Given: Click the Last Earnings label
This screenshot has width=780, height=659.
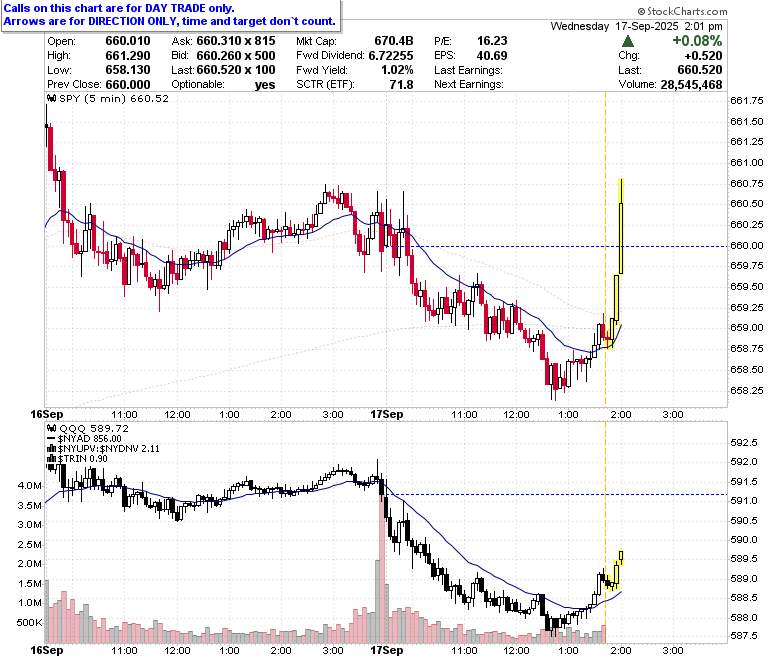Looking at the screenshot, I should tap(468, 70).
